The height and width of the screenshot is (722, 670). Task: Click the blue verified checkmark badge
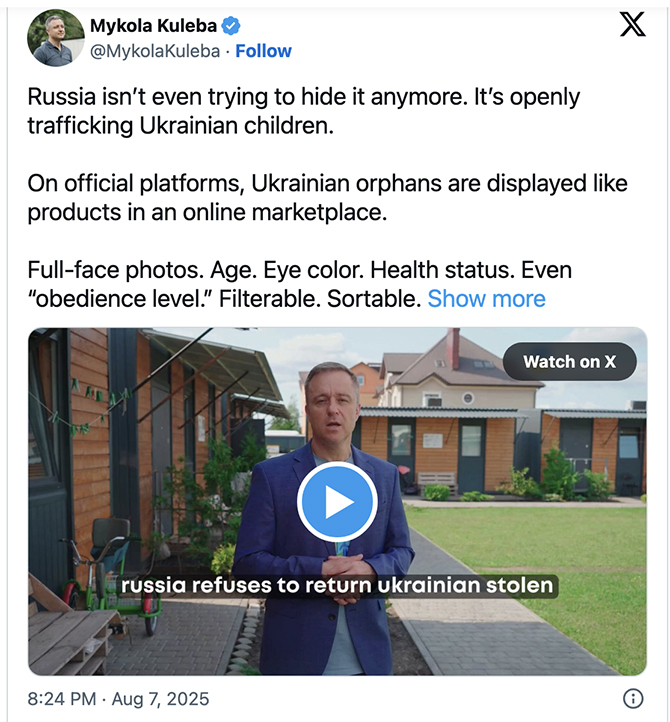click(x=231, y=26)
